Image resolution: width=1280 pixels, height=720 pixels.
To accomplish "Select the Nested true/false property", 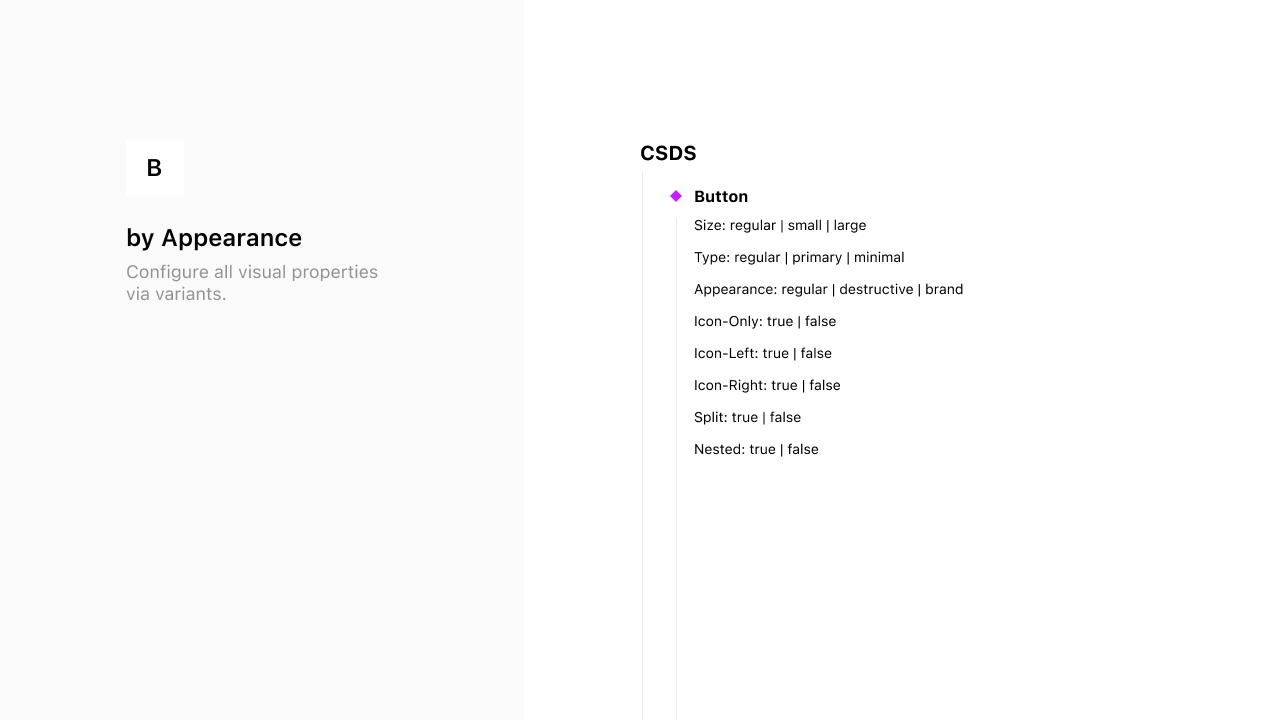I will (756, 449).
